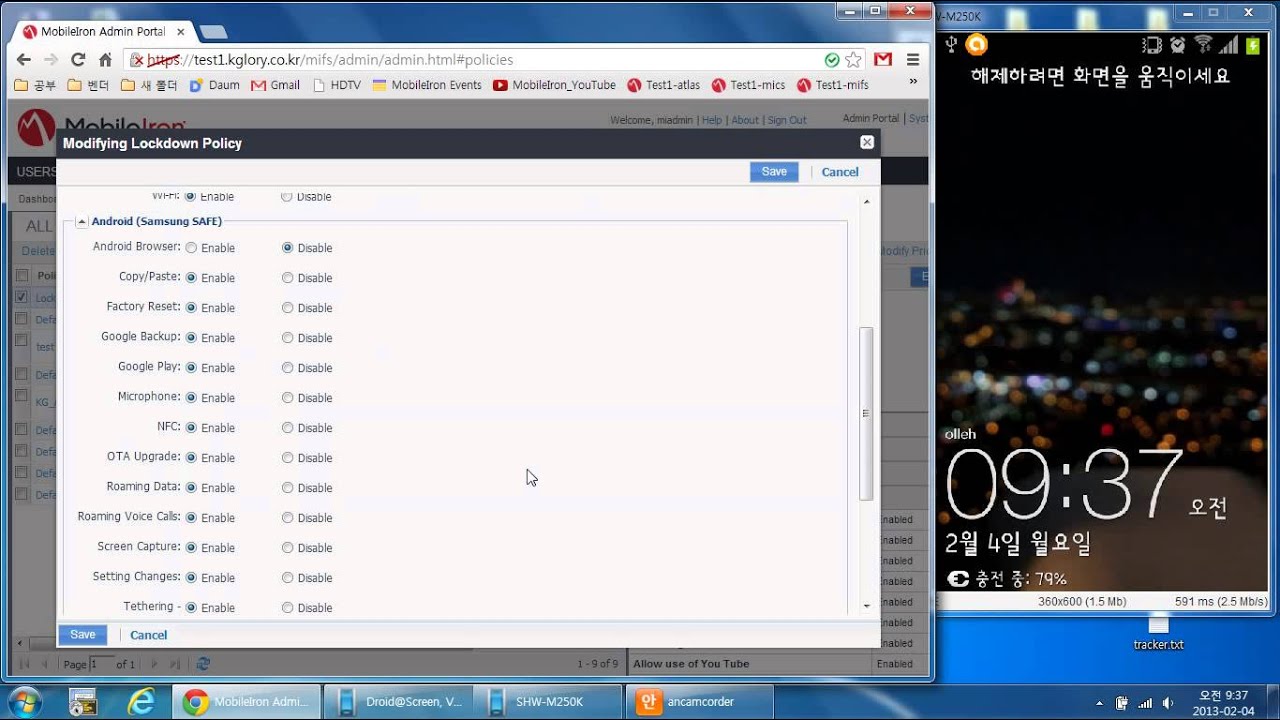
Task: Open new Chrome tab
Action: pos(213,32)
